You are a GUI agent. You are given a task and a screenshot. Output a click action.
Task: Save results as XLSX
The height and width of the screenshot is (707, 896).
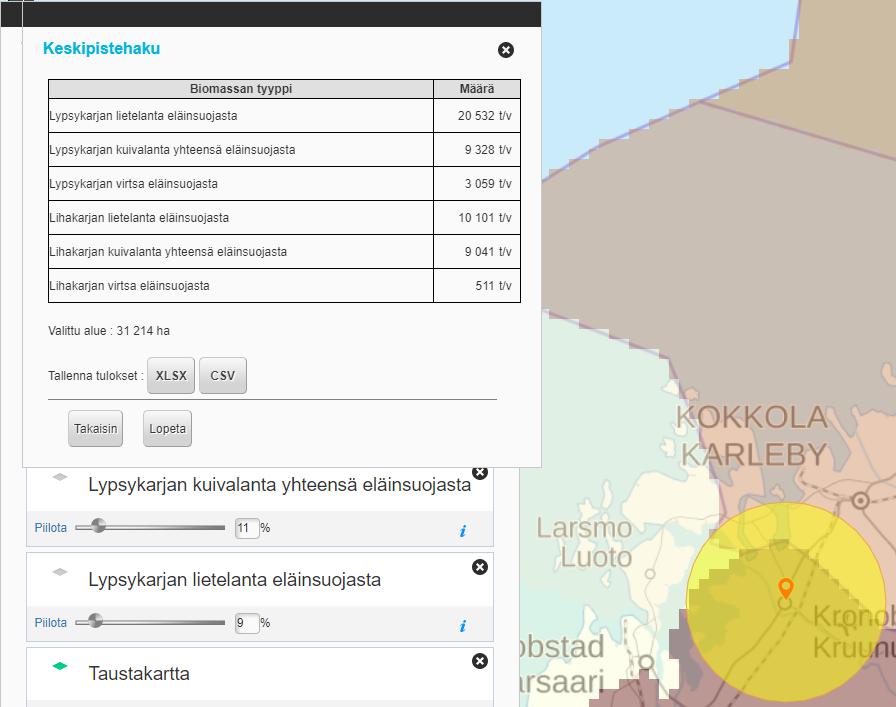(x=171, y=376)
